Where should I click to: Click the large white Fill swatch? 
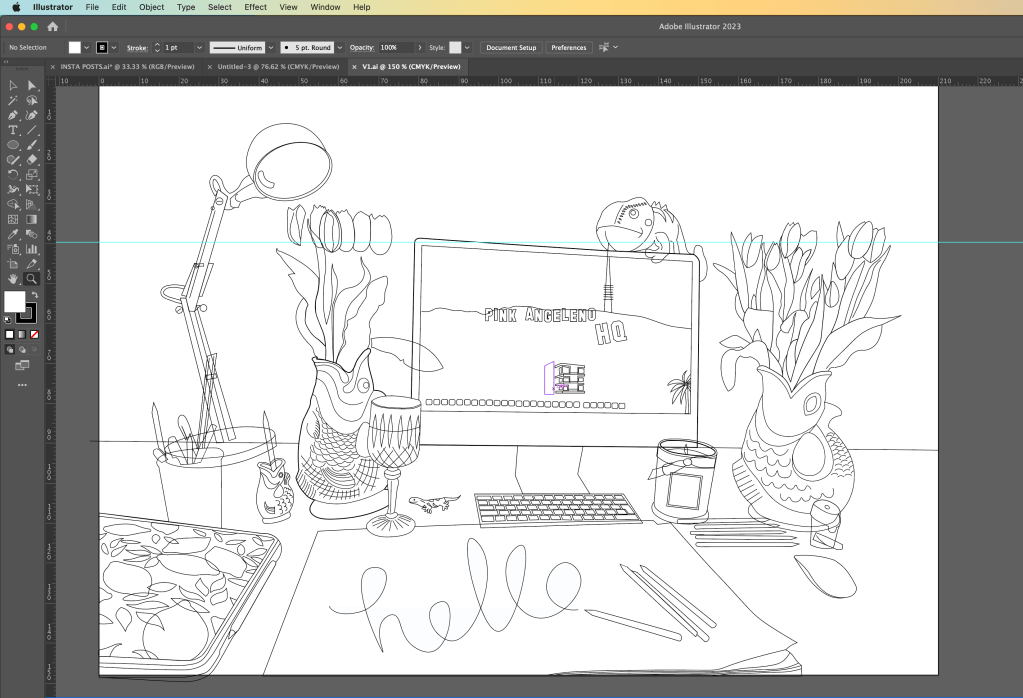click(x=15, y=301)
